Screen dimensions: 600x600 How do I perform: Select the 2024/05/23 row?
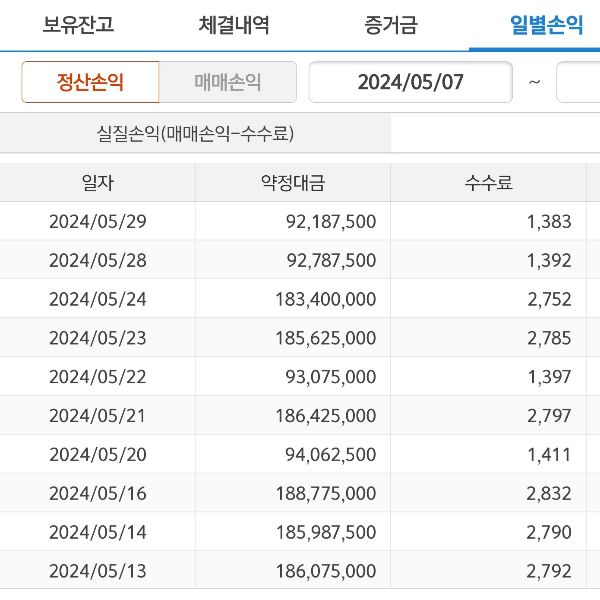97,338
